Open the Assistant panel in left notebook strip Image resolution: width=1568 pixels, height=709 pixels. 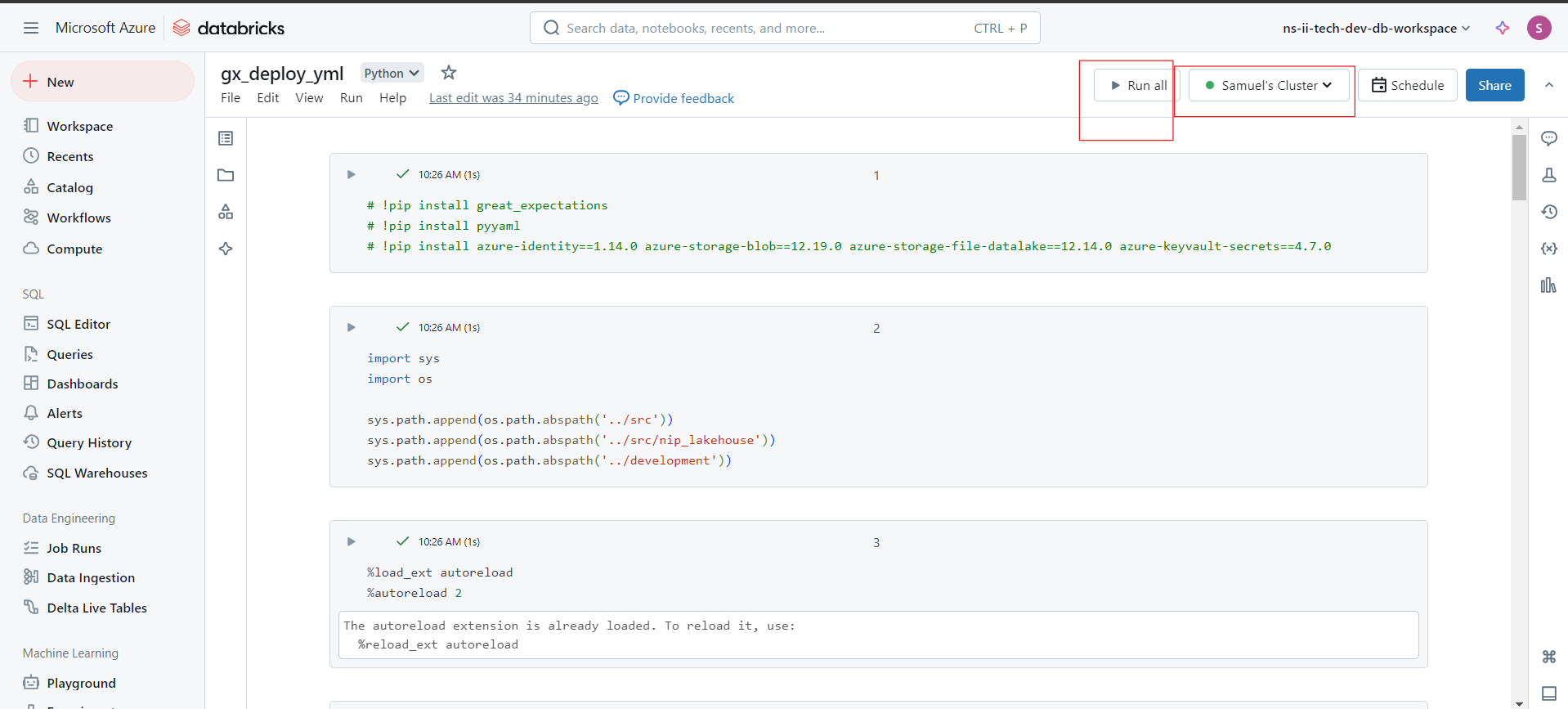pos(226,249)
